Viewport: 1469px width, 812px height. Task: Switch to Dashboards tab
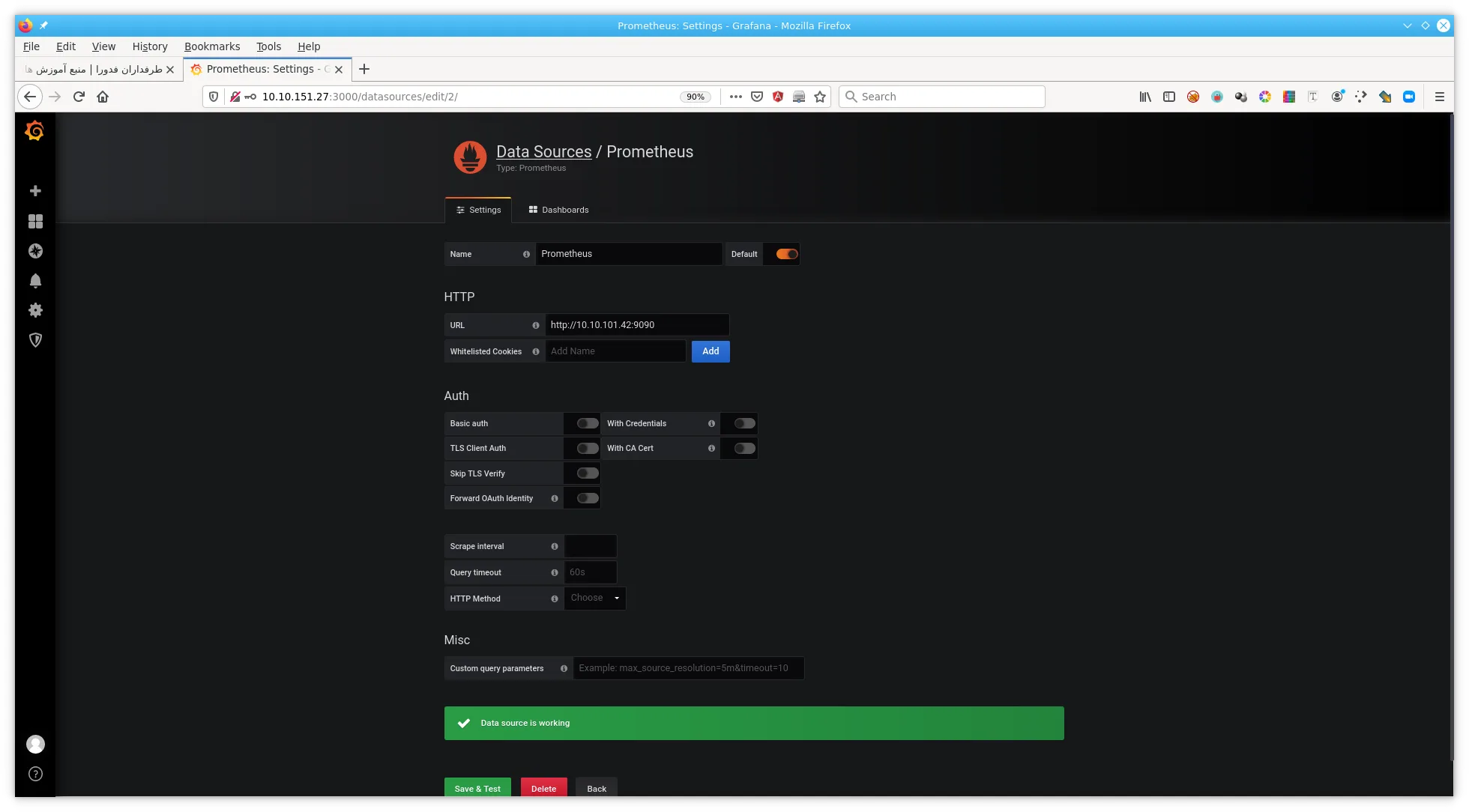[558, 210]
